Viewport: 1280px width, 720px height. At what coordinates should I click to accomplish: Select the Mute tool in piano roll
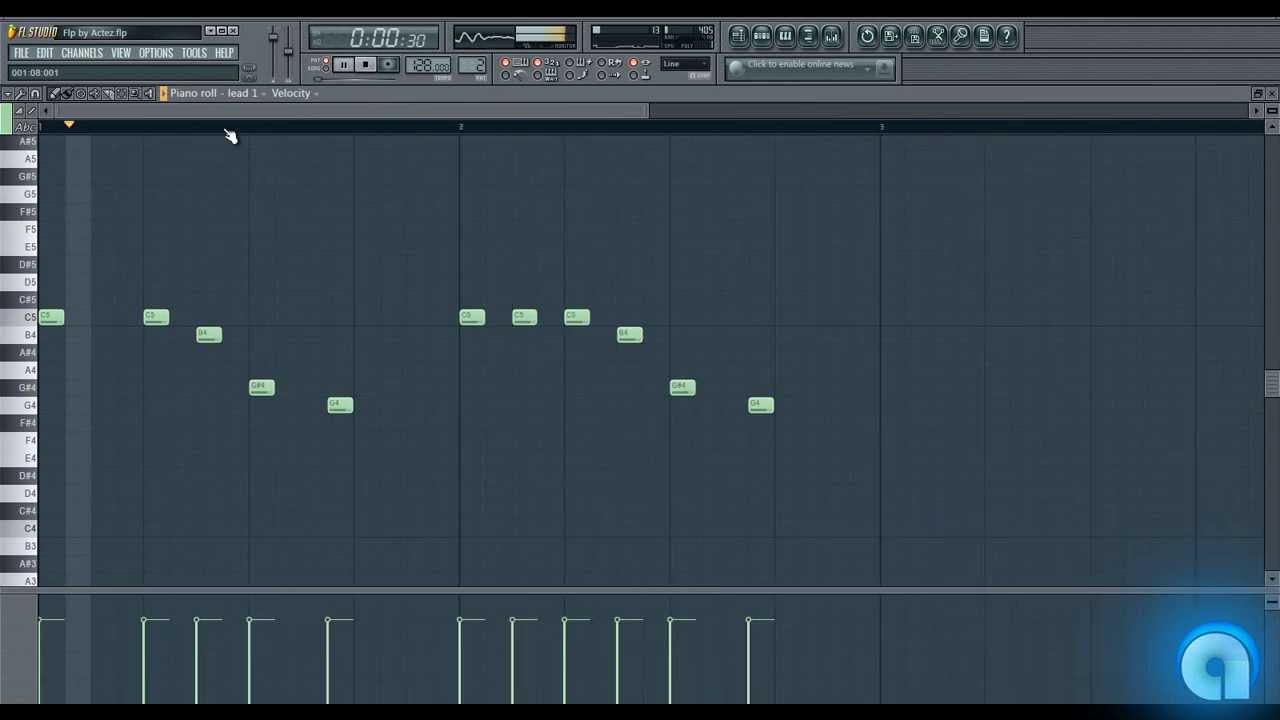click(x=94, y=94)
